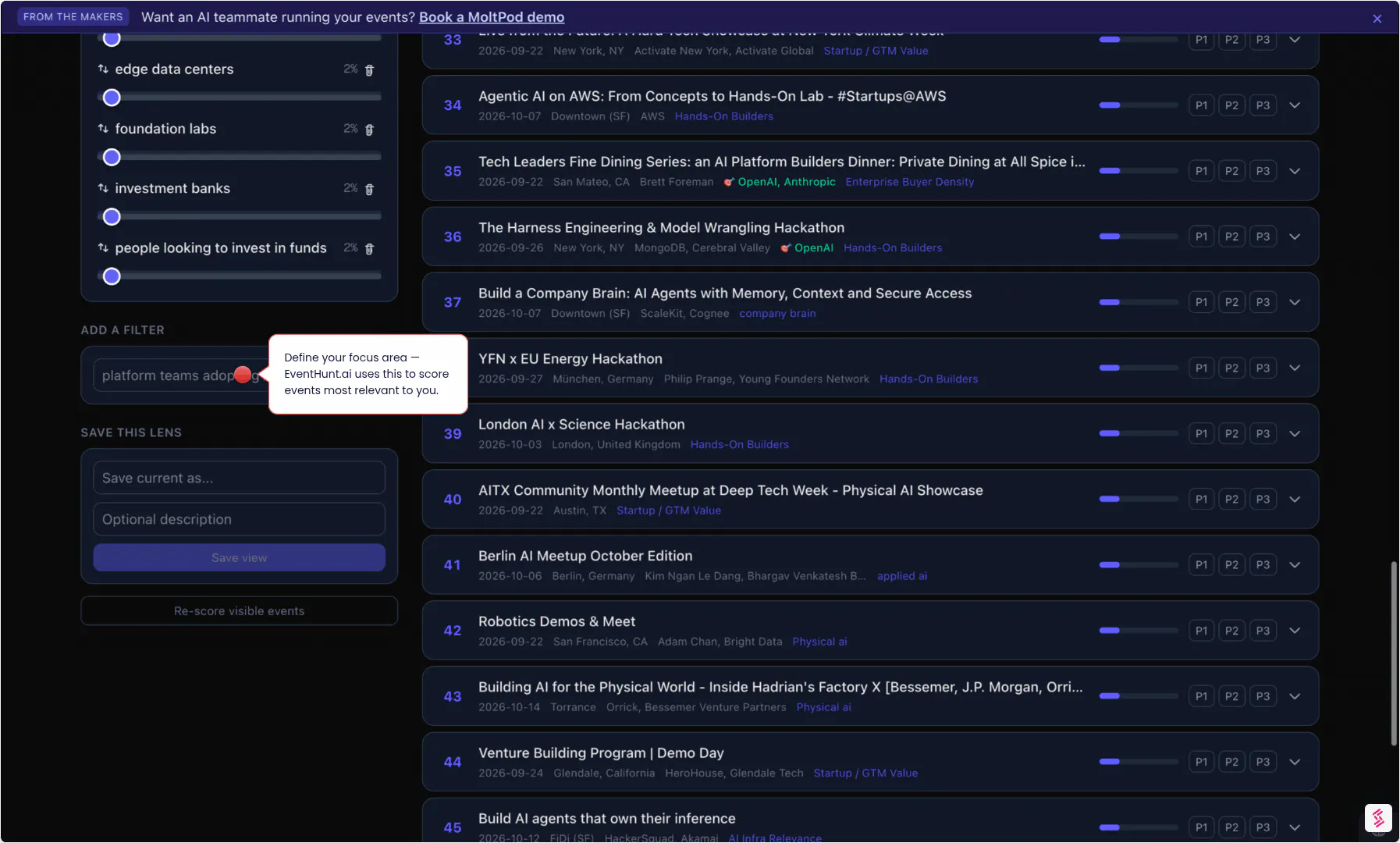
Task: Click Startup / GTM Value tag on Venture Building row
Action: point(865,774)
